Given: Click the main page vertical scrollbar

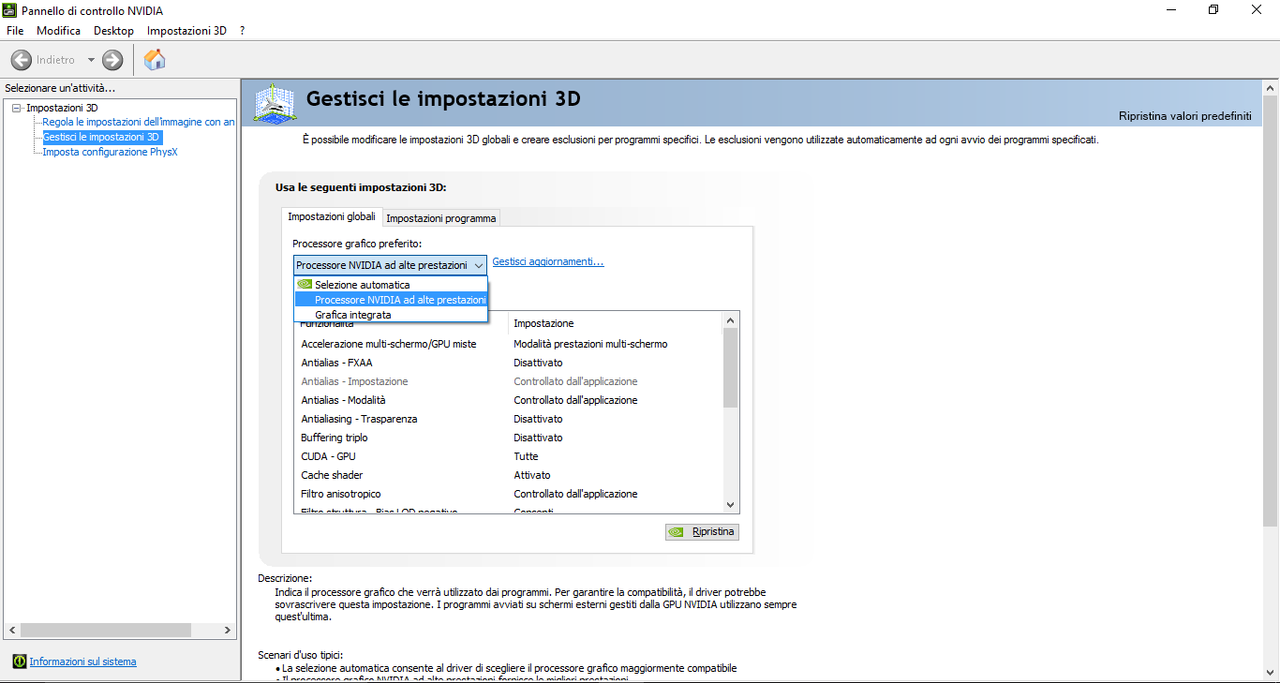Looking at the screenshot, I should pyautogui.click(x=1270, y=310).
